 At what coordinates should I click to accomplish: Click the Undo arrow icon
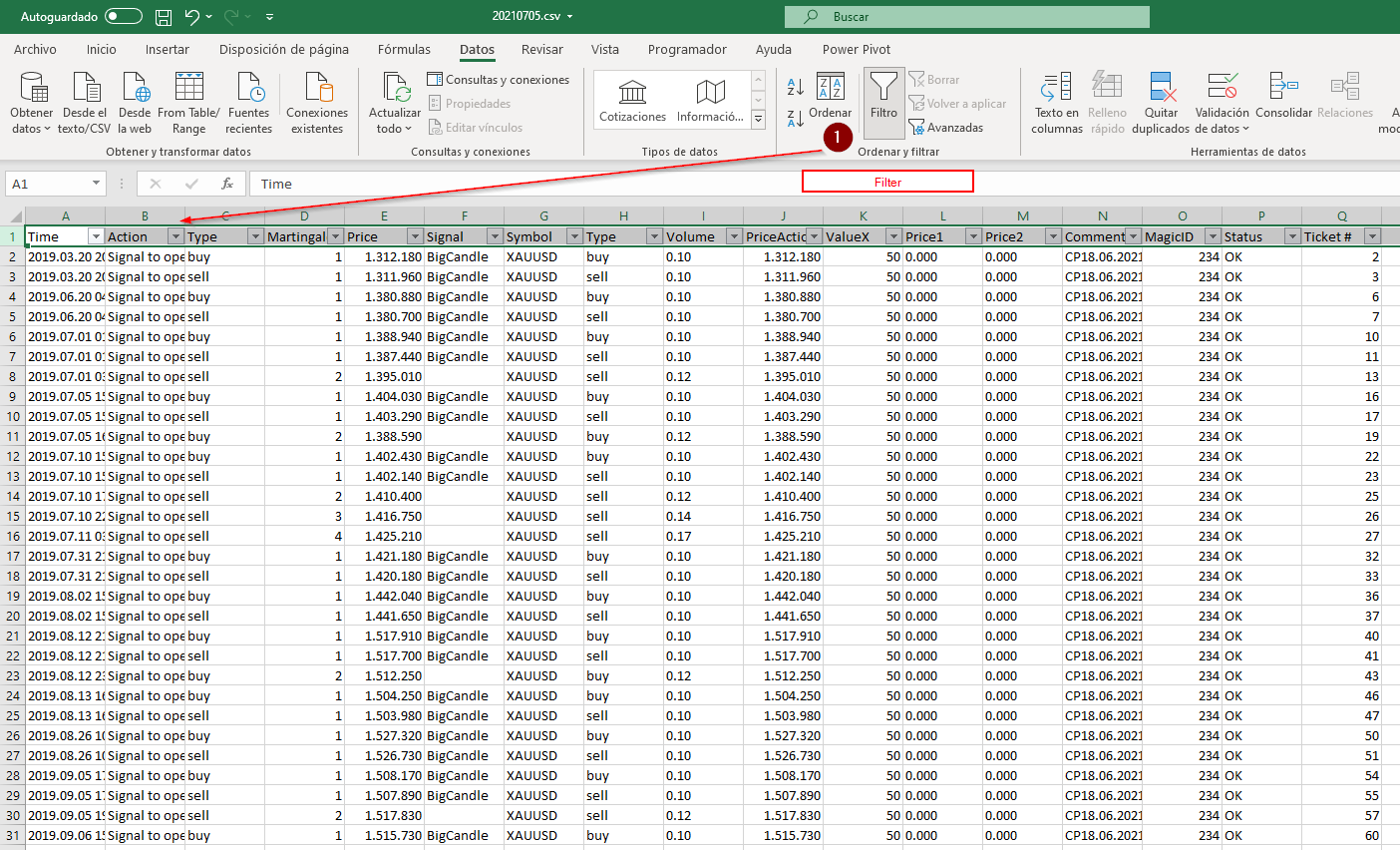(191, 17)
